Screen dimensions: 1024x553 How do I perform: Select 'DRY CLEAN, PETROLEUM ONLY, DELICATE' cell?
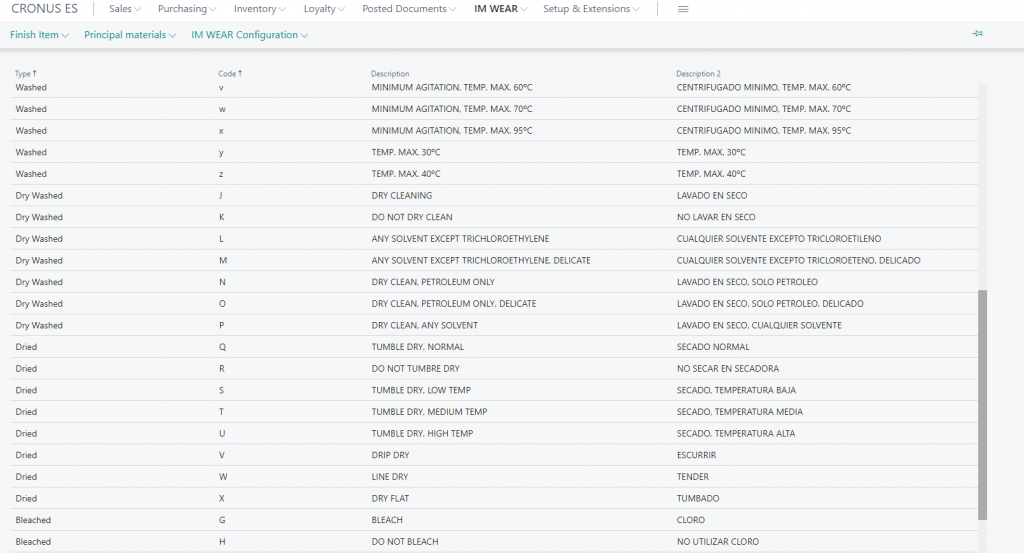(x=454, y=303)
